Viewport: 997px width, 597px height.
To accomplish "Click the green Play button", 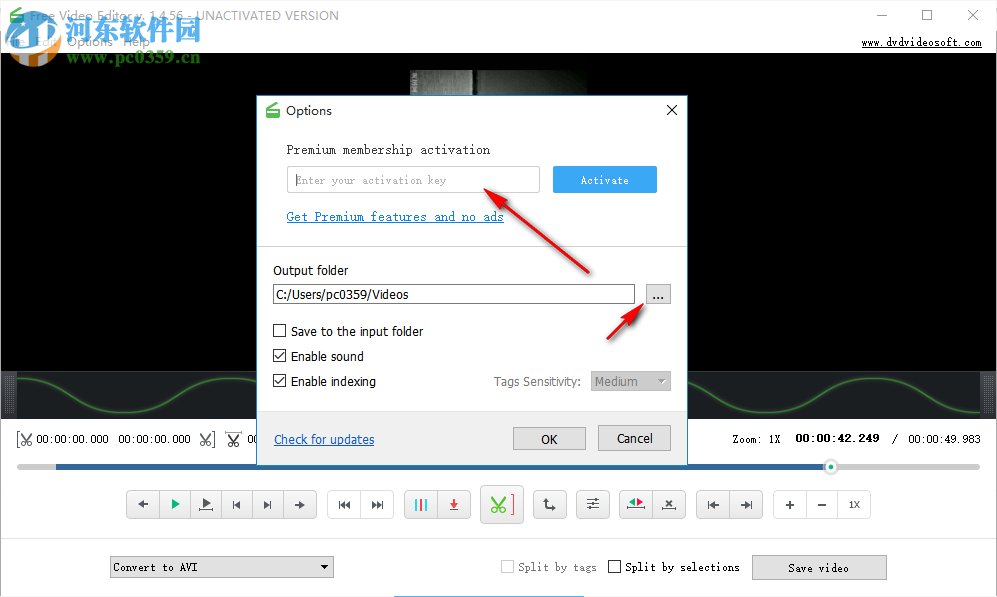I will (175, 504).
